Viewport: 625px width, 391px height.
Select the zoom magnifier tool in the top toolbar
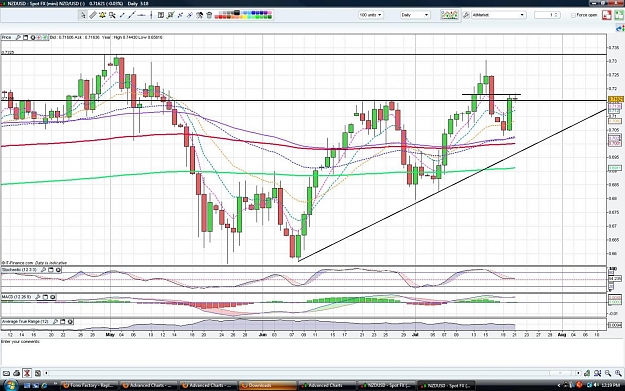tap(112, 15)
